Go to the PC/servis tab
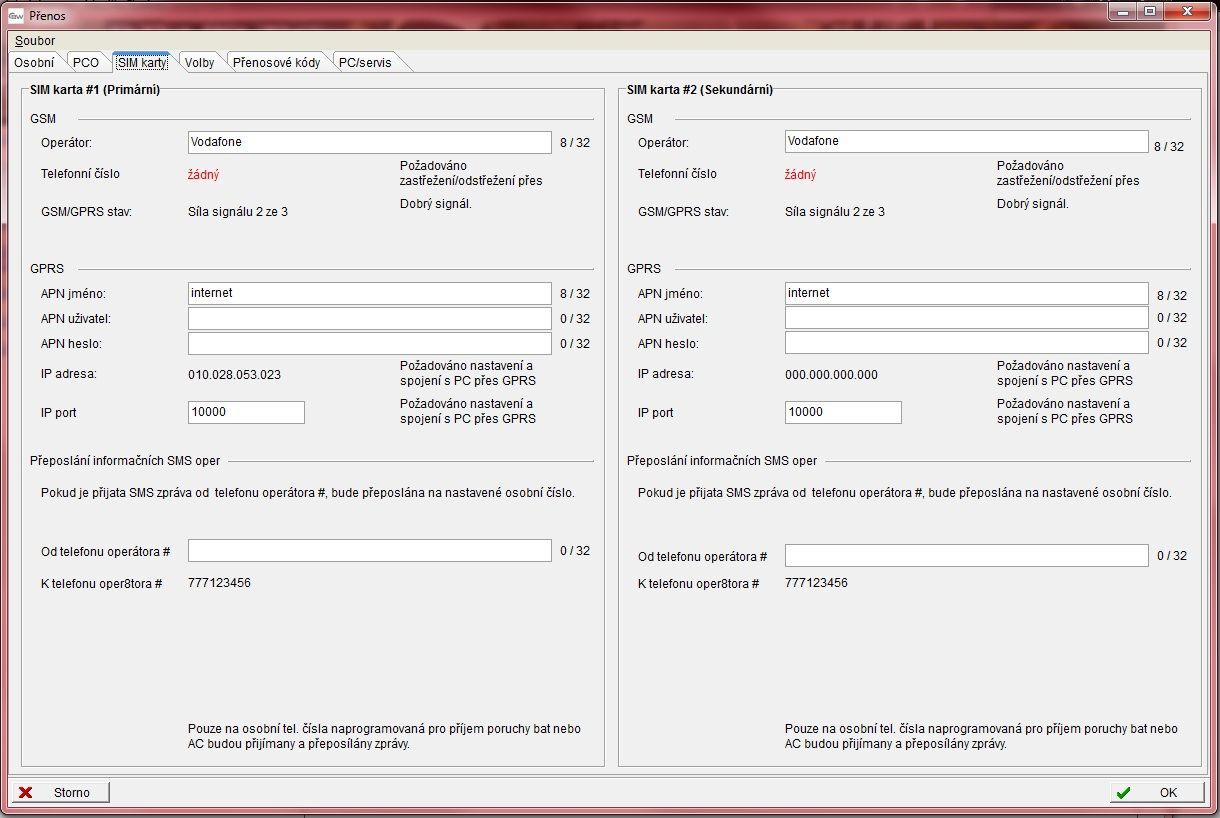This screenshot has height=818, width=1220. point(365,62)
